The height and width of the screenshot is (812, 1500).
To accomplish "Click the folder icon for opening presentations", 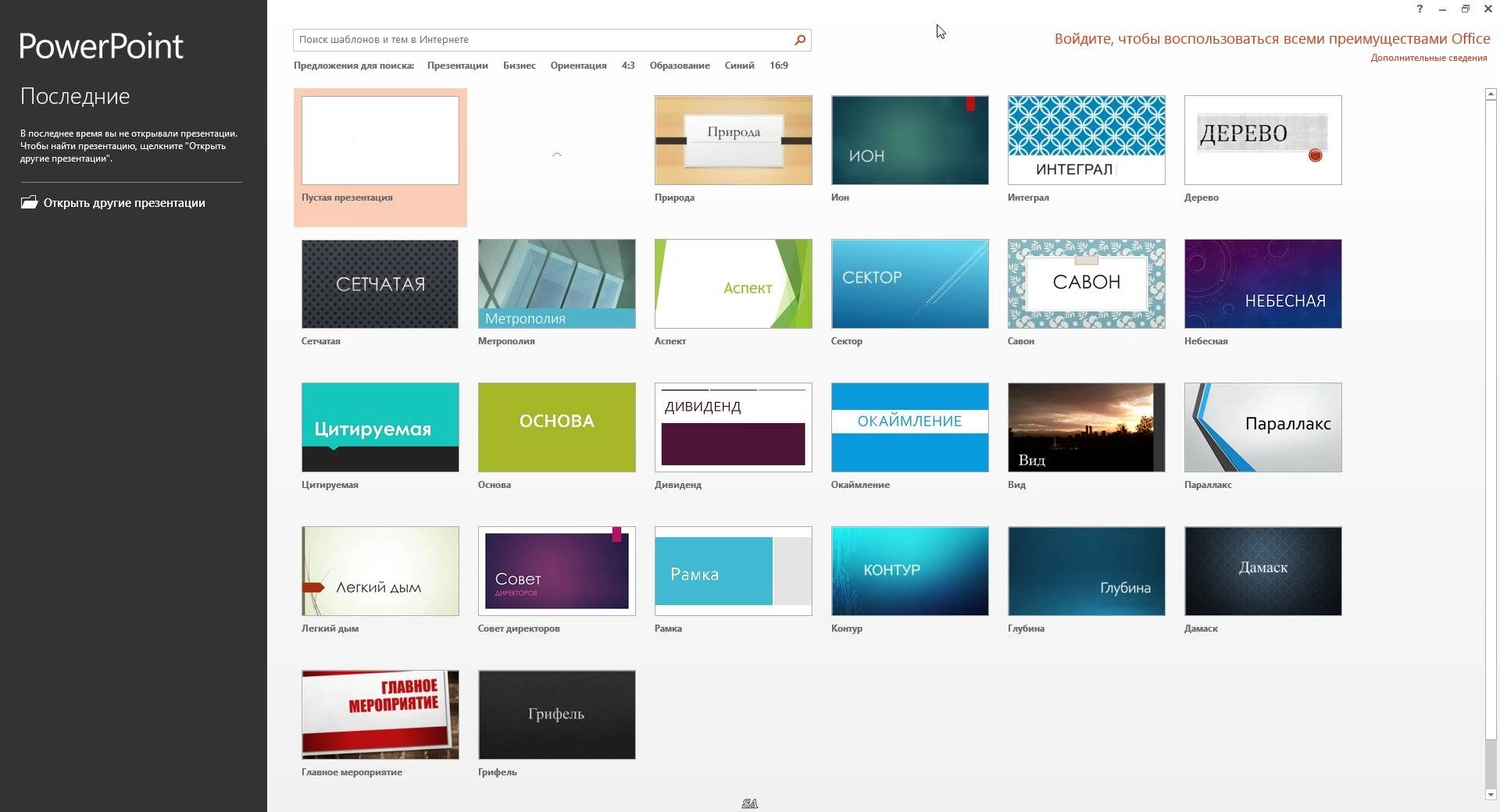I will coord(29,202).
